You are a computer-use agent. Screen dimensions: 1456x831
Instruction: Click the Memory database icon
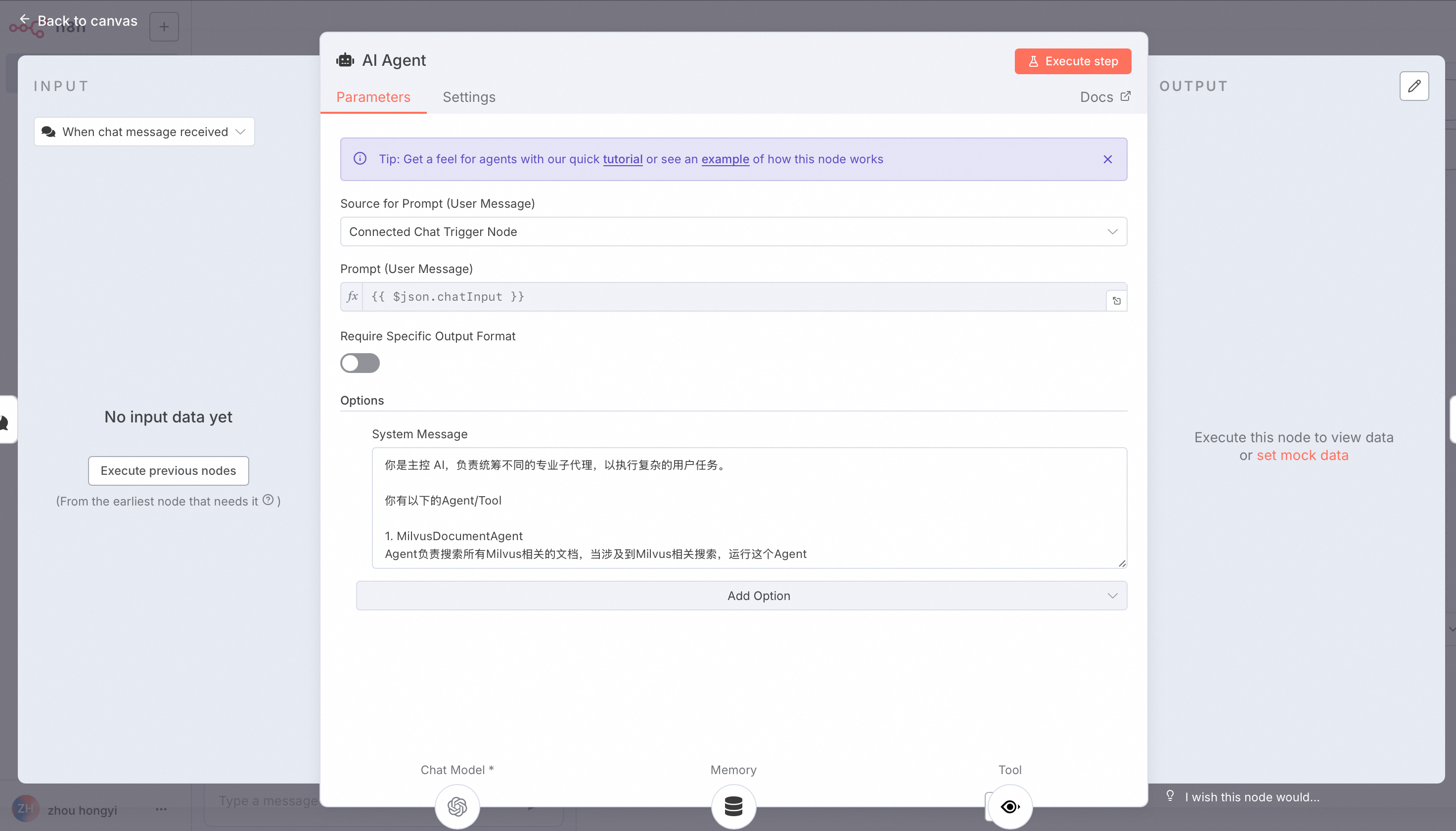pos(733,806)
